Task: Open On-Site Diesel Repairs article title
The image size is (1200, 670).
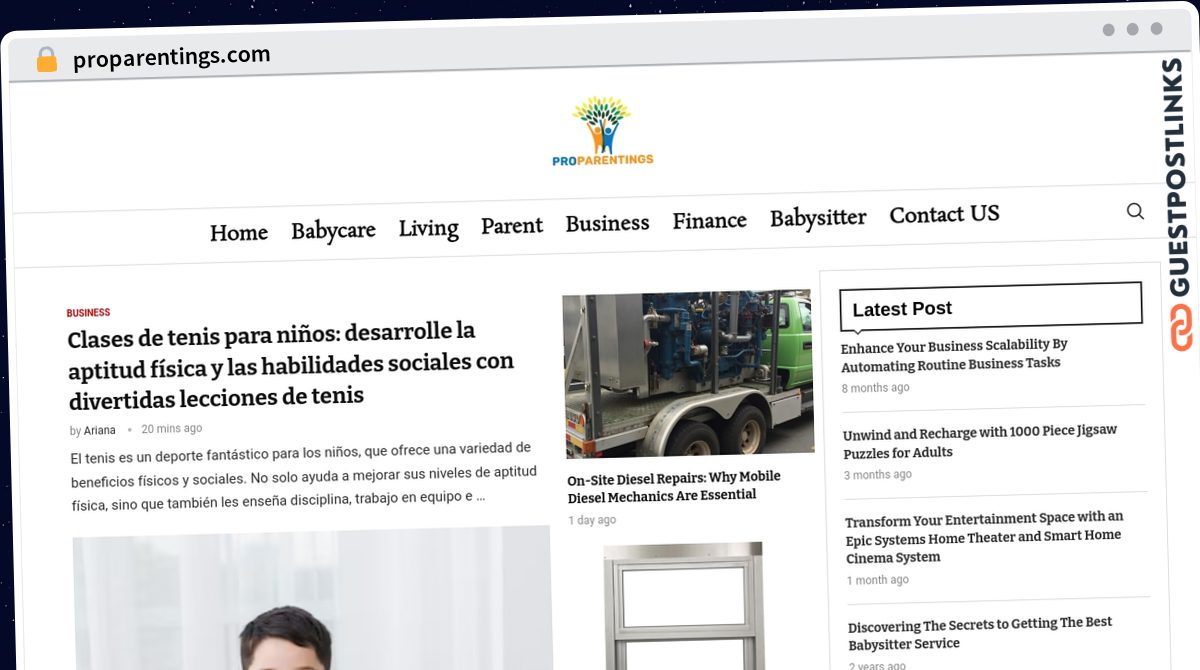Action: click(x=674, y=486)
